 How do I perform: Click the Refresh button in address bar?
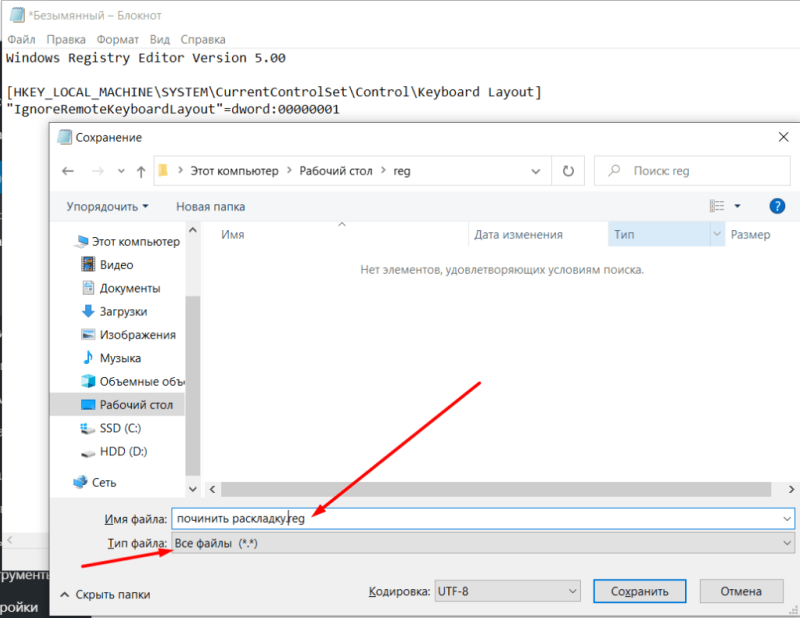click(568, 171)
